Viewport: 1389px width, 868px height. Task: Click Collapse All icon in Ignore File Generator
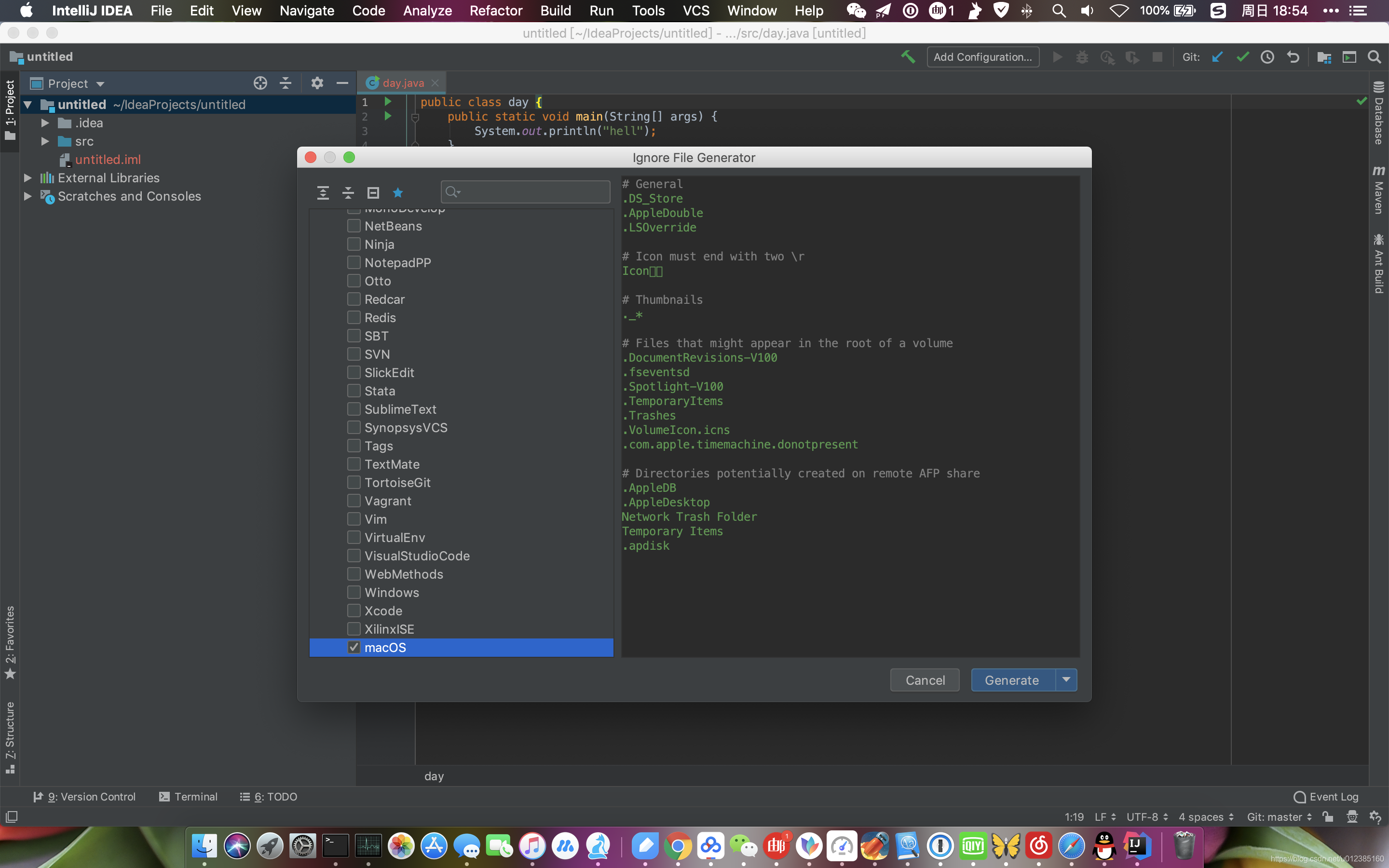[348, 192]
